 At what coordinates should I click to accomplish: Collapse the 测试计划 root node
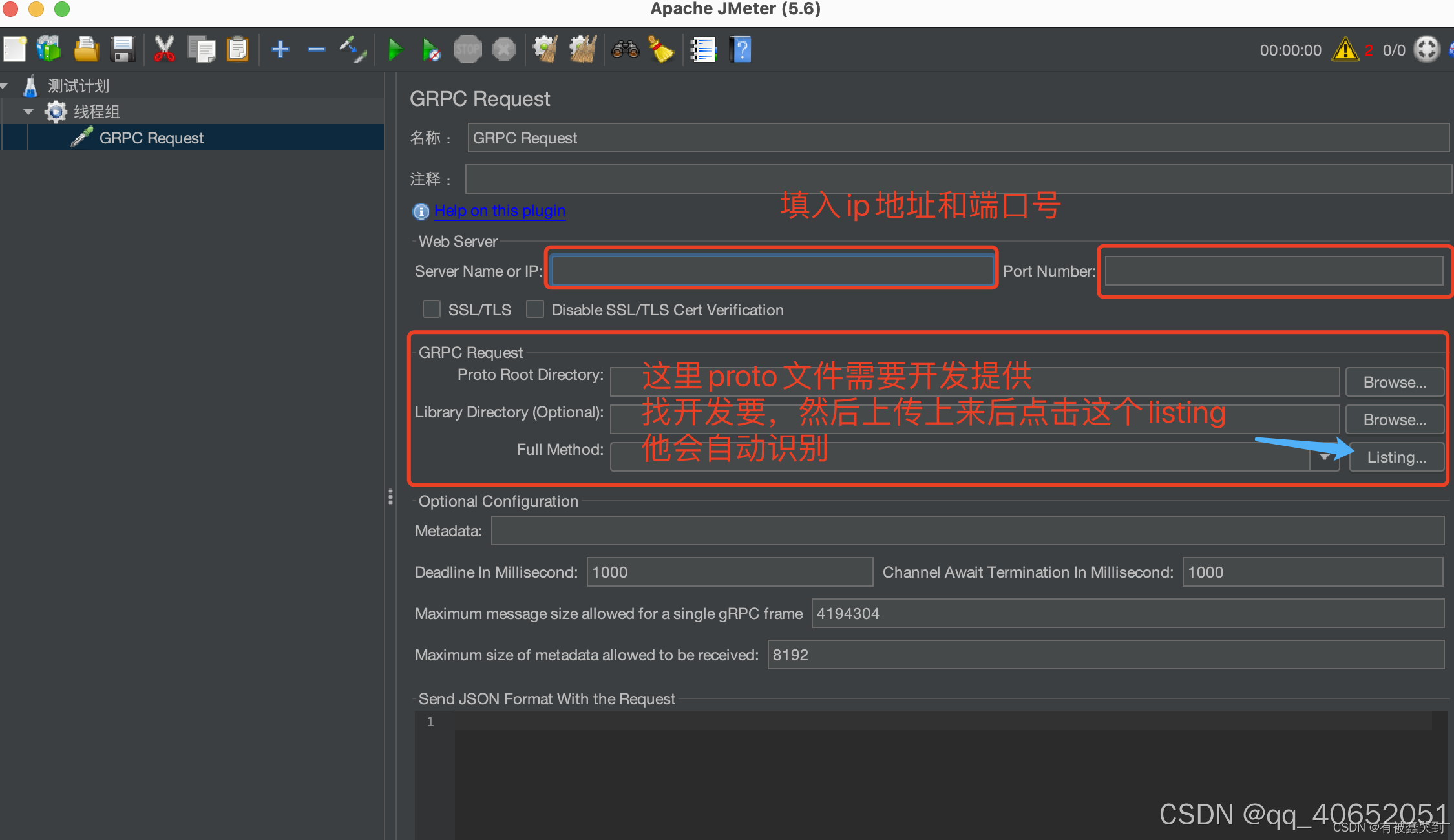[5, 85]
